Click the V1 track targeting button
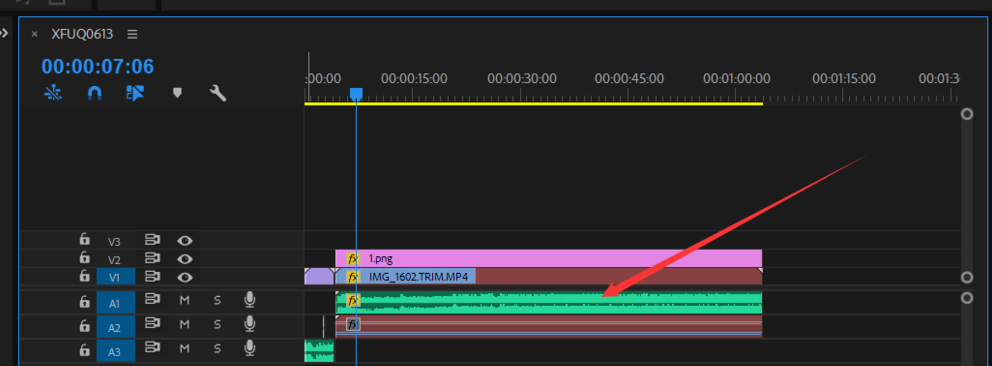The width and height of the screenshot is (992, 366). [116, 277]
